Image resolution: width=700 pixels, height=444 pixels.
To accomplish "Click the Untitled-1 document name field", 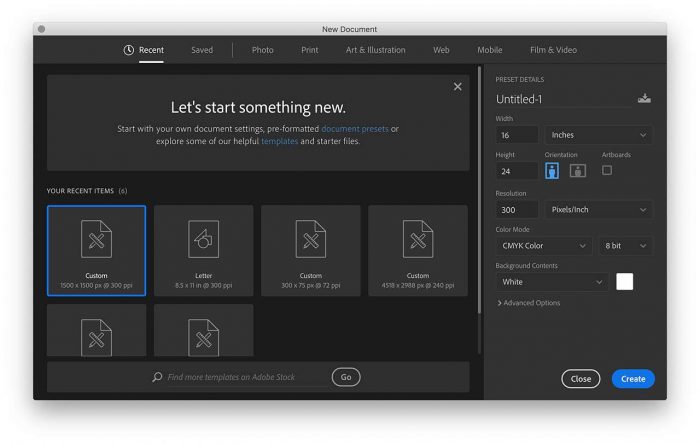I will tap(563, 99).
